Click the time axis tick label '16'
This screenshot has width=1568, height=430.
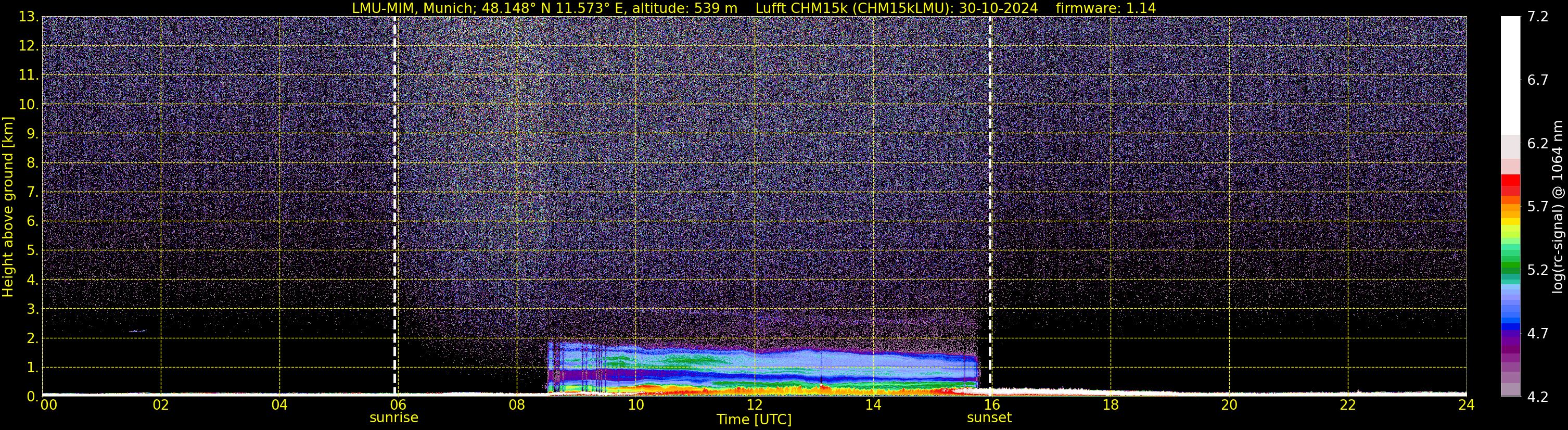tap(991, 405)
